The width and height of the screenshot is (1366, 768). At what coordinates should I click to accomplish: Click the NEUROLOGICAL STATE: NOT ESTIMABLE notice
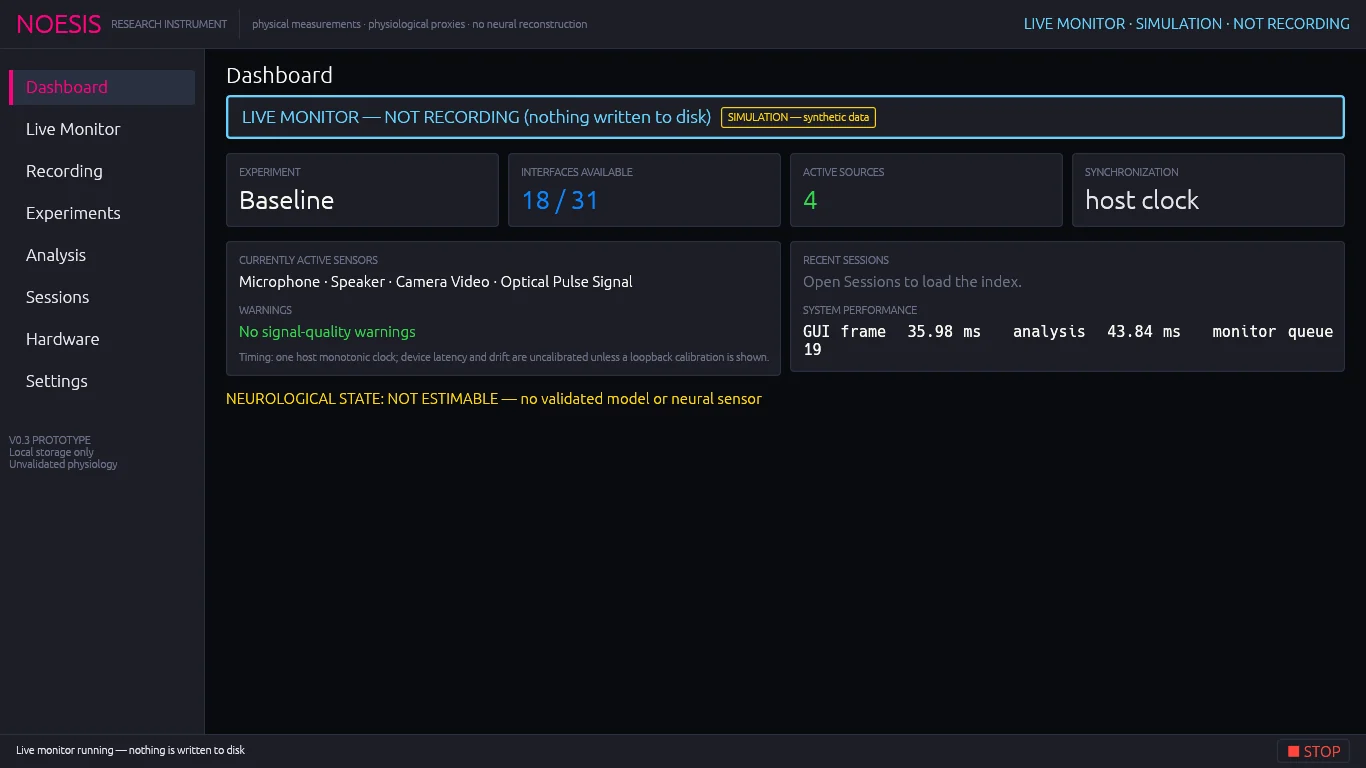coord(494,399)
